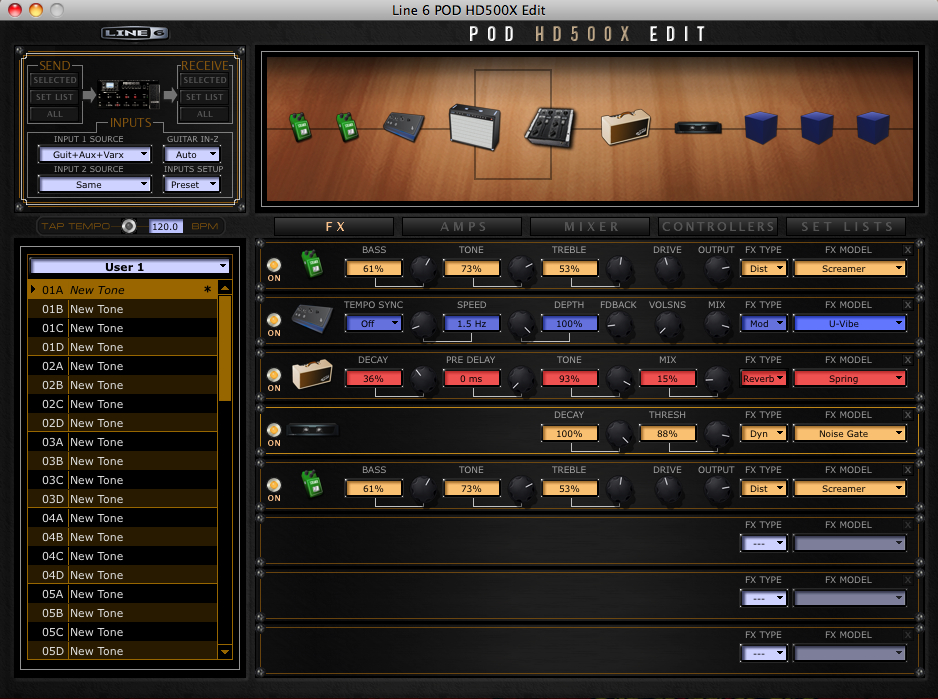Select the Noise Gate rack unit in chain
Image resolution: width=938 pixels, height=699 pixels.
[x=696, y=127]
